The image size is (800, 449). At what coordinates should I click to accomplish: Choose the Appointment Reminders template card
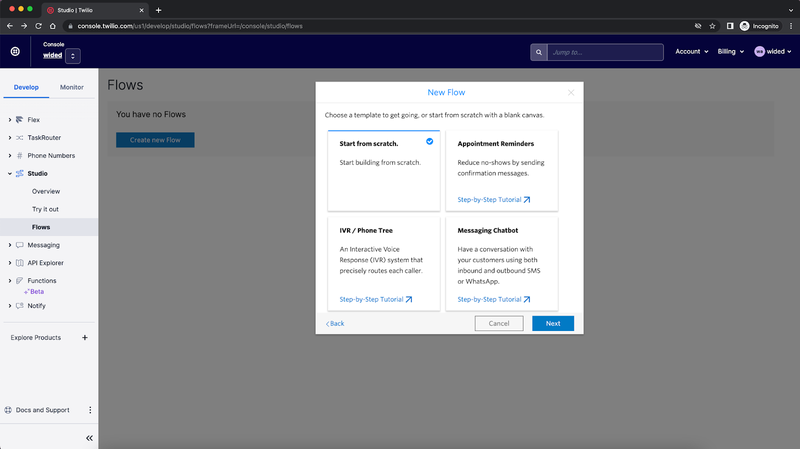501,170
